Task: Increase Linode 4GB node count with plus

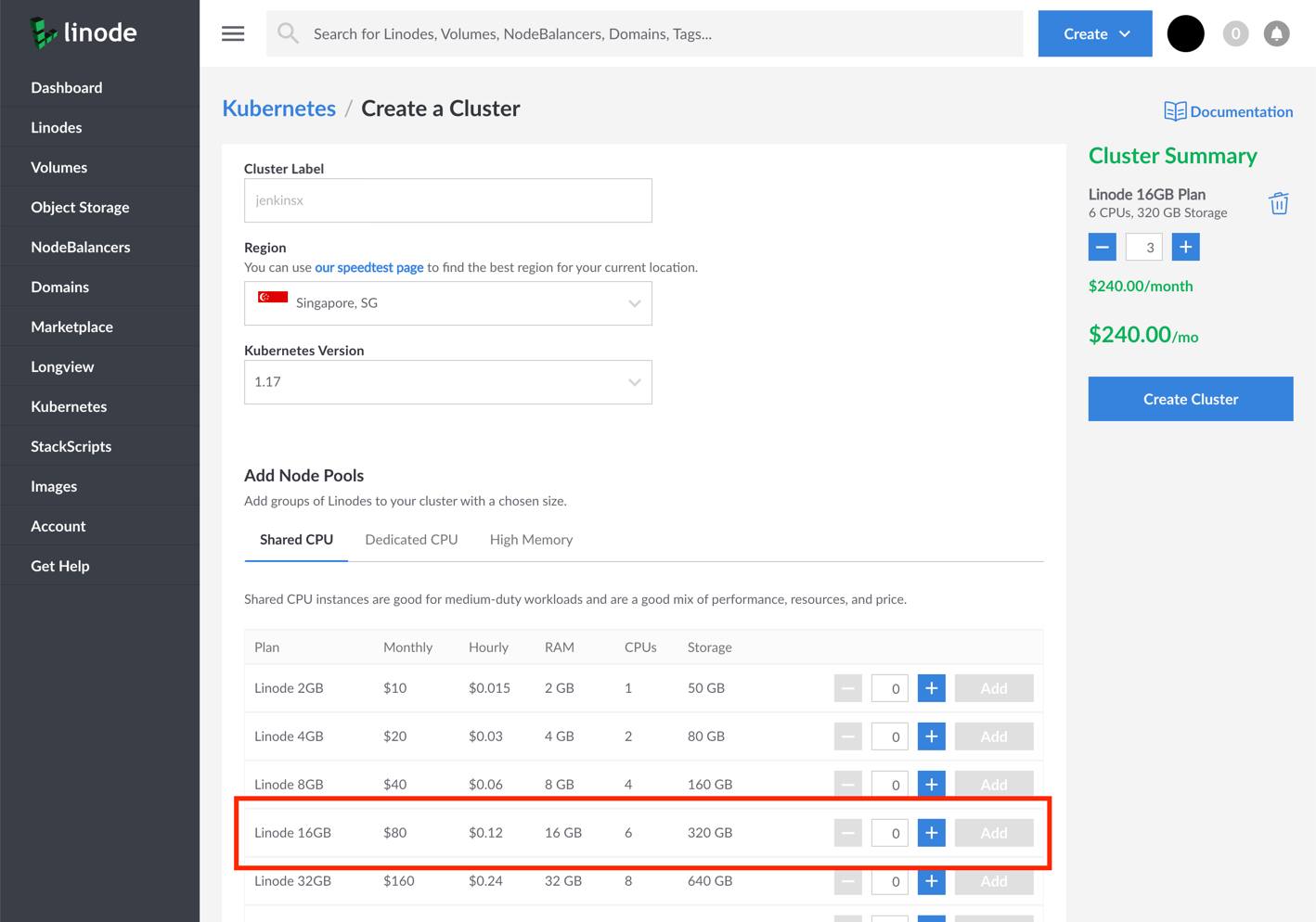Action: 931,736
